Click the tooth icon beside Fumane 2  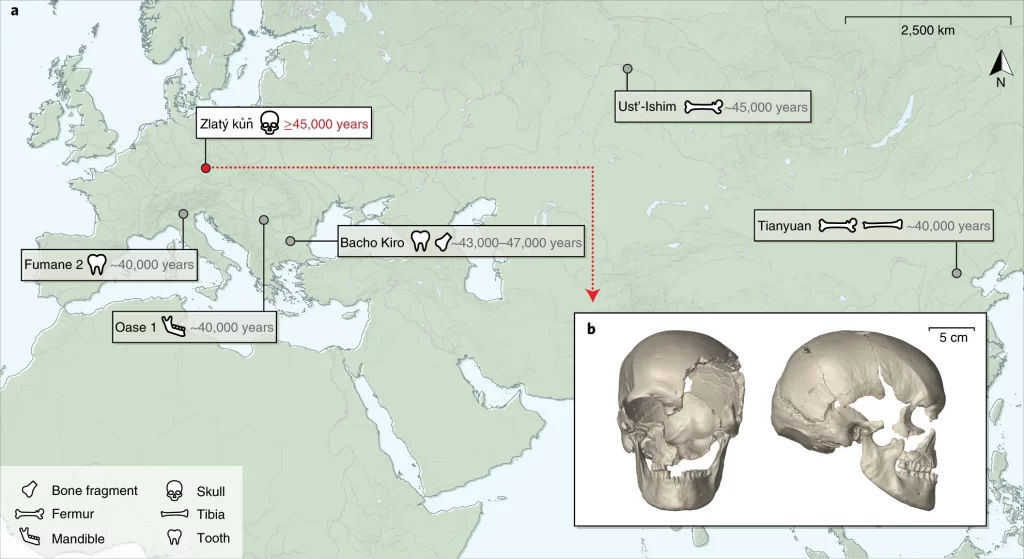tap(97, 265)
